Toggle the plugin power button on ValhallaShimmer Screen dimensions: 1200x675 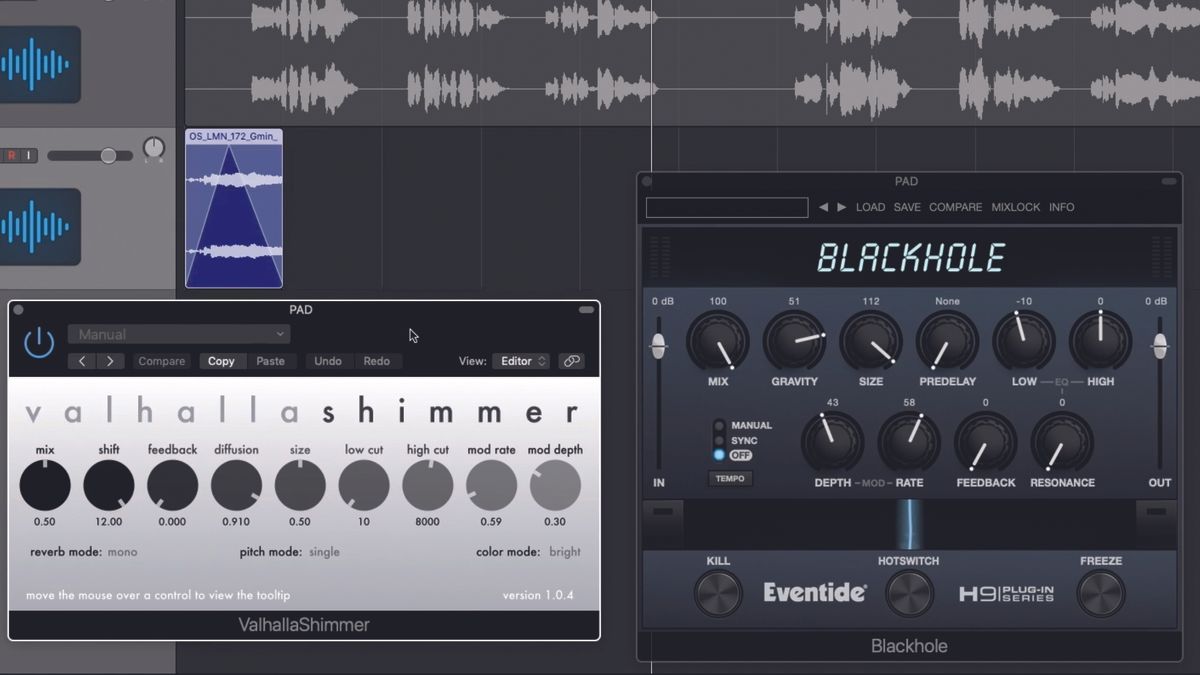(38, 341)
